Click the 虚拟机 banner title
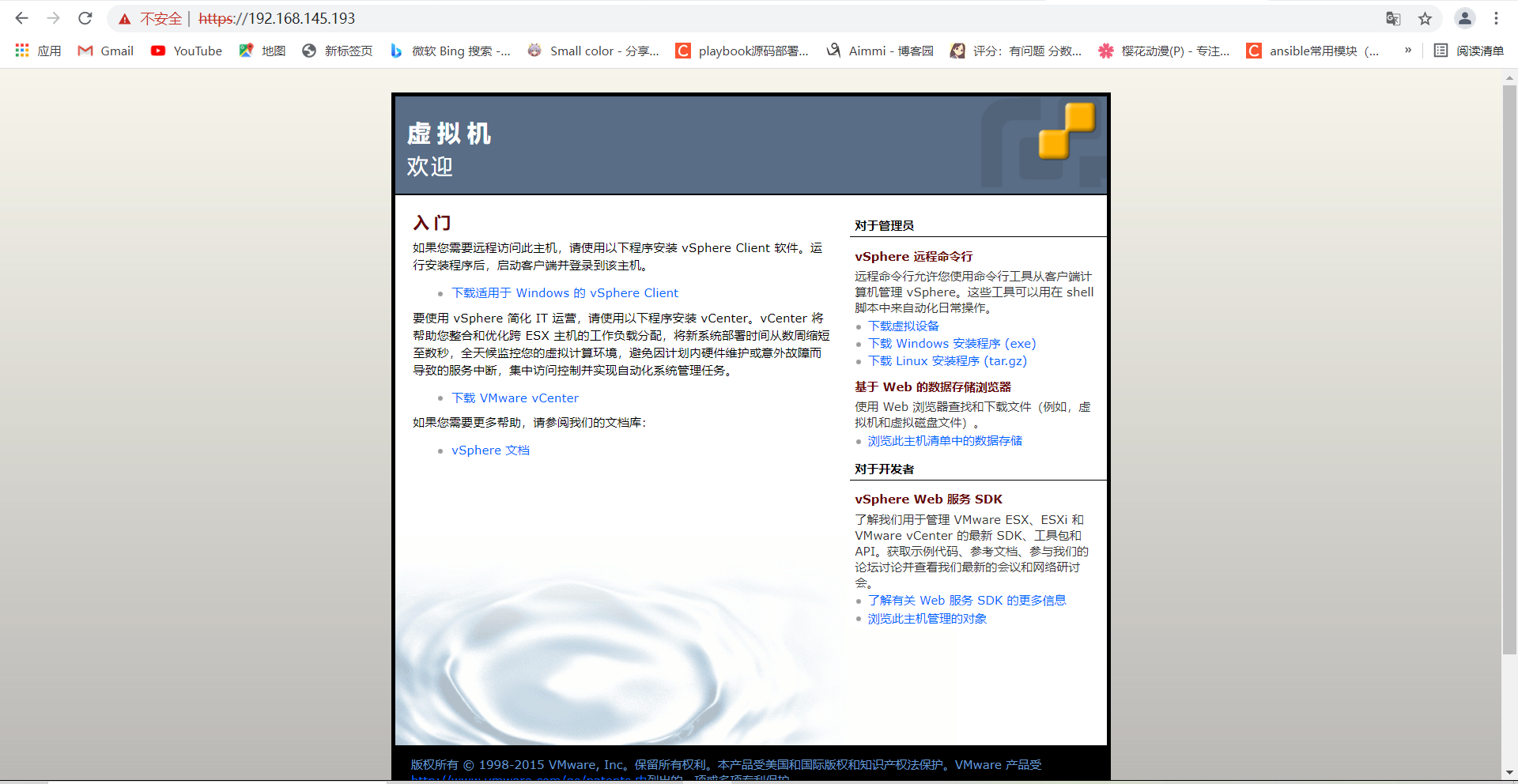The image size is (1518, 784). [x=449, y=134]
